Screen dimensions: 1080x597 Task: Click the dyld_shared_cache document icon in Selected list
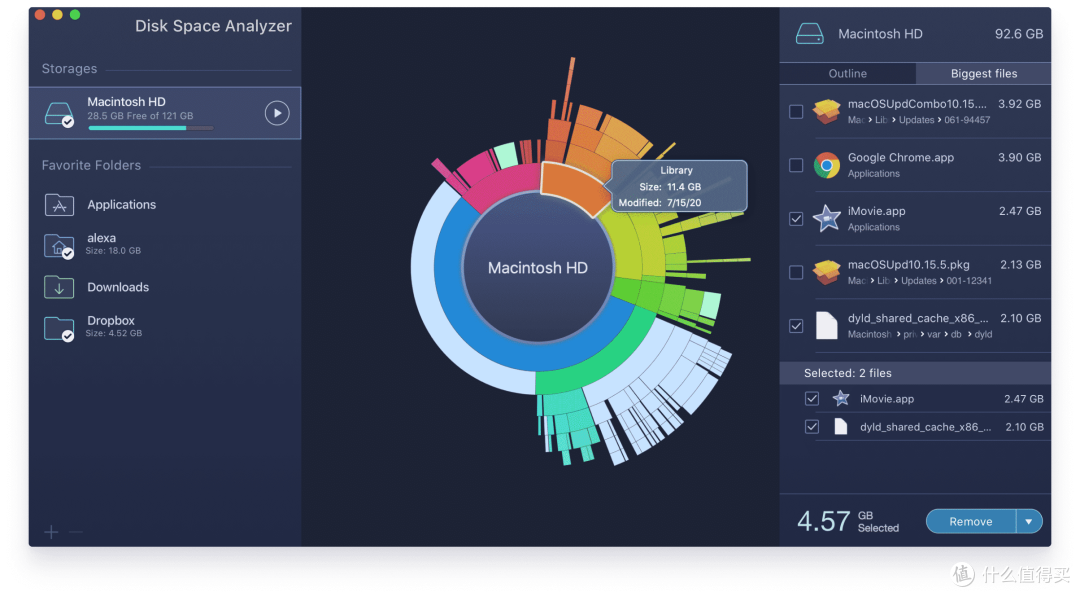841,427
